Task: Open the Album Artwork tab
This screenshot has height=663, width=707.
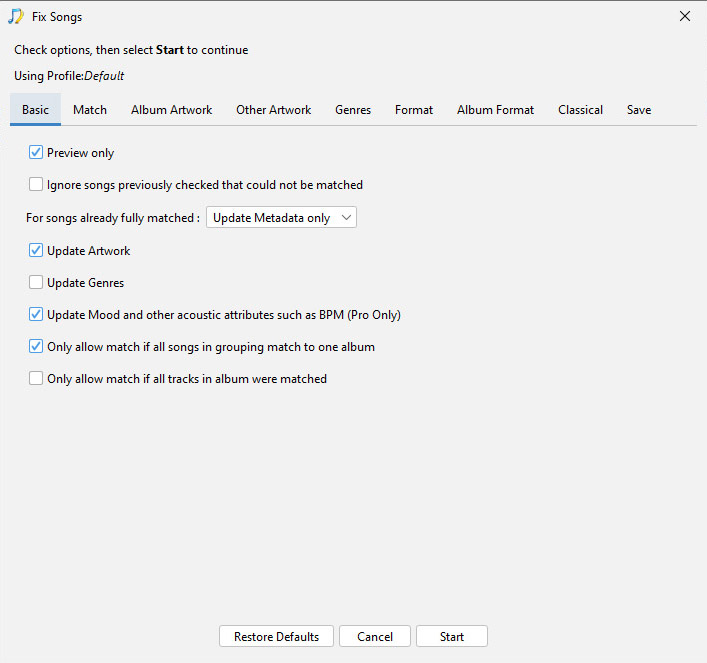Action: point(171,110)
